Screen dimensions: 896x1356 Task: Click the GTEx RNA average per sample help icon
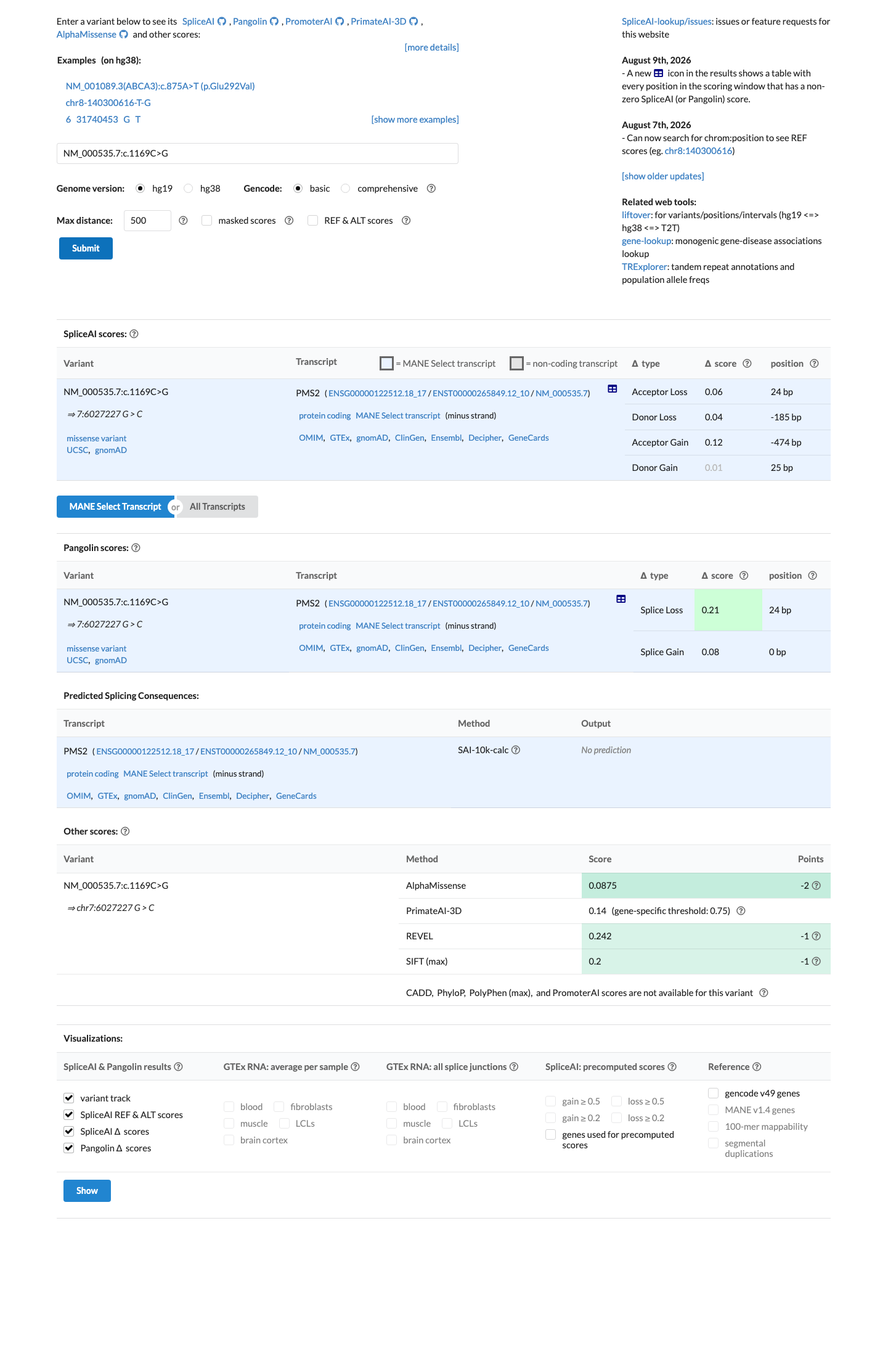(356, 1067)
